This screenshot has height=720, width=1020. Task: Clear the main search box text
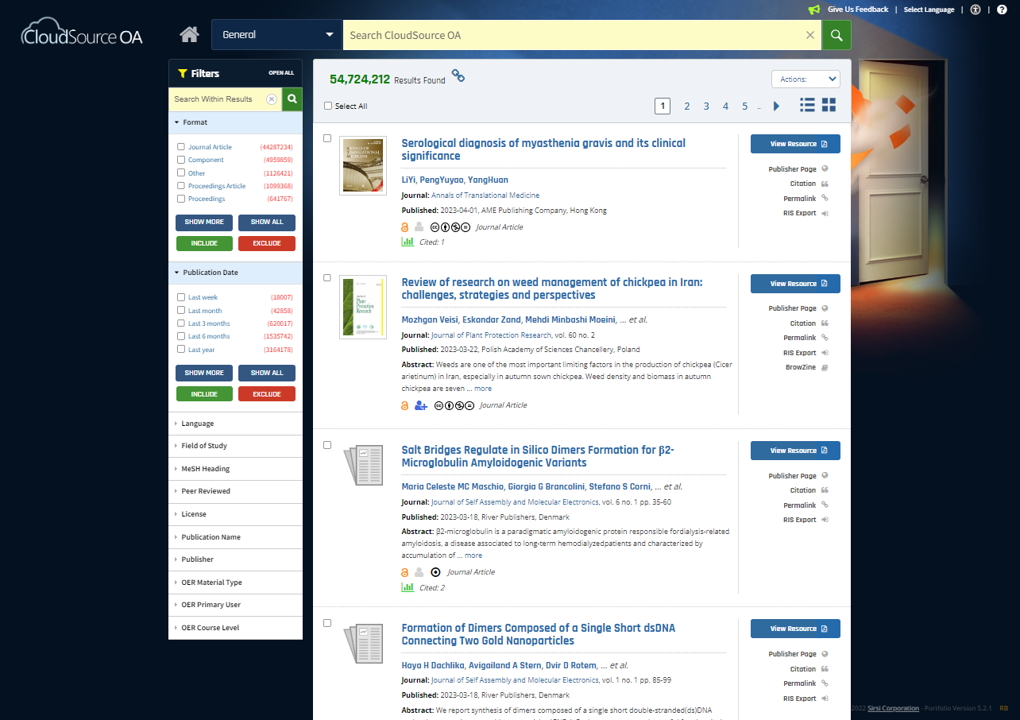(x=810, y=35)
